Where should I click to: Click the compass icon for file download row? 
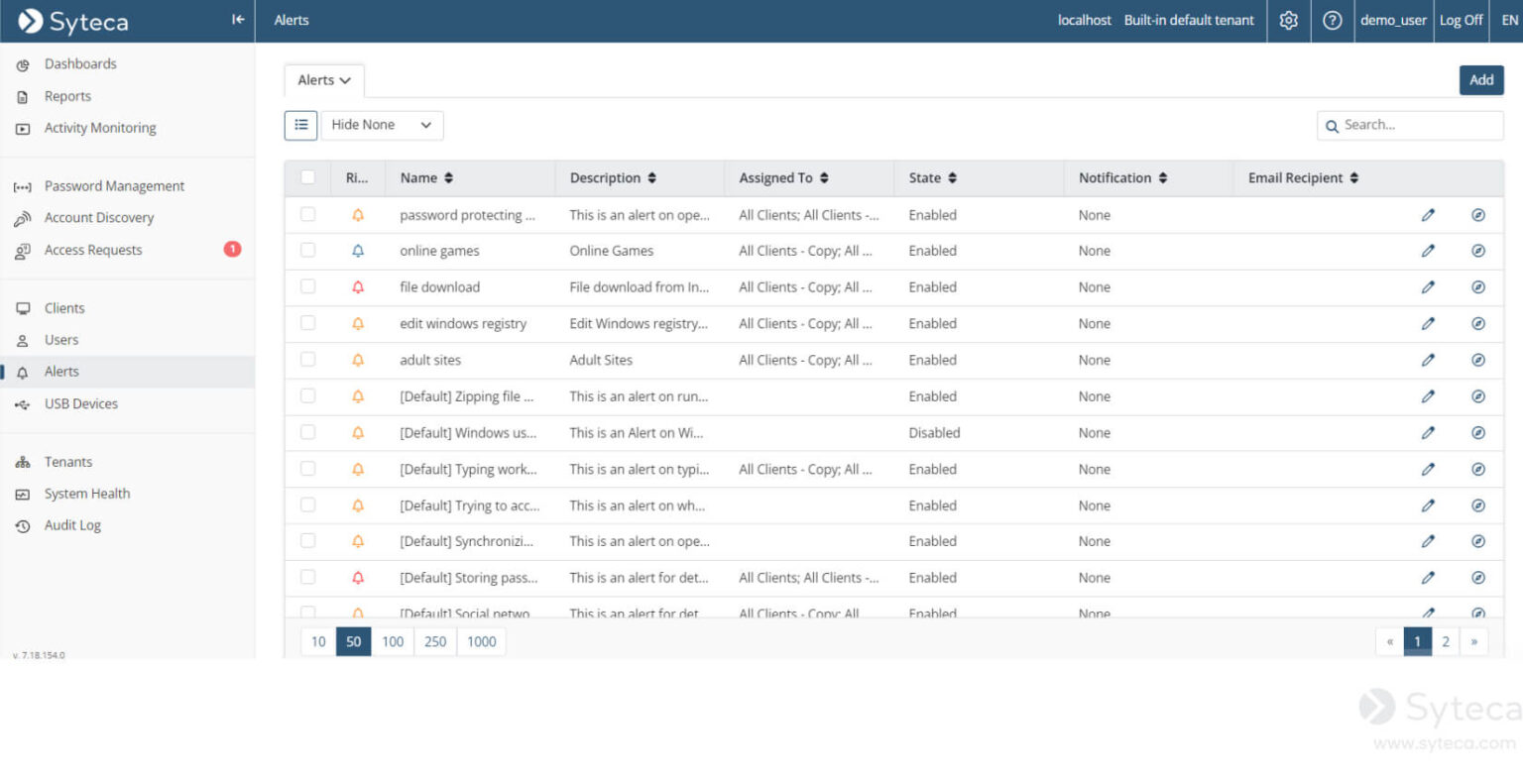[1477, 287]
